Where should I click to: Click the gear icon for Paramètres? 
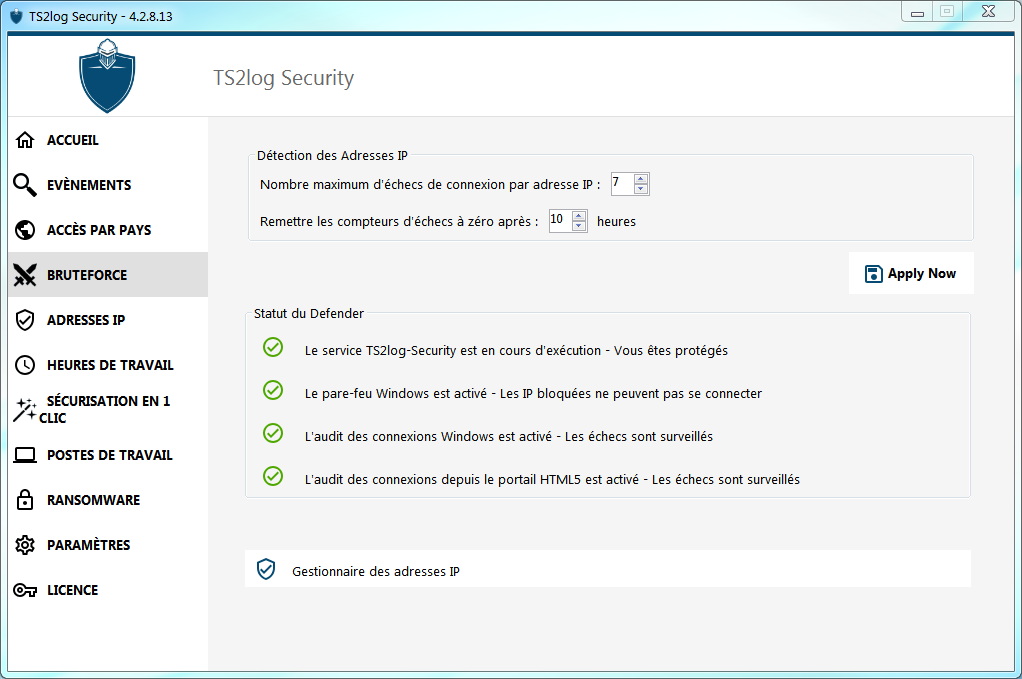[x=25, y=545]
